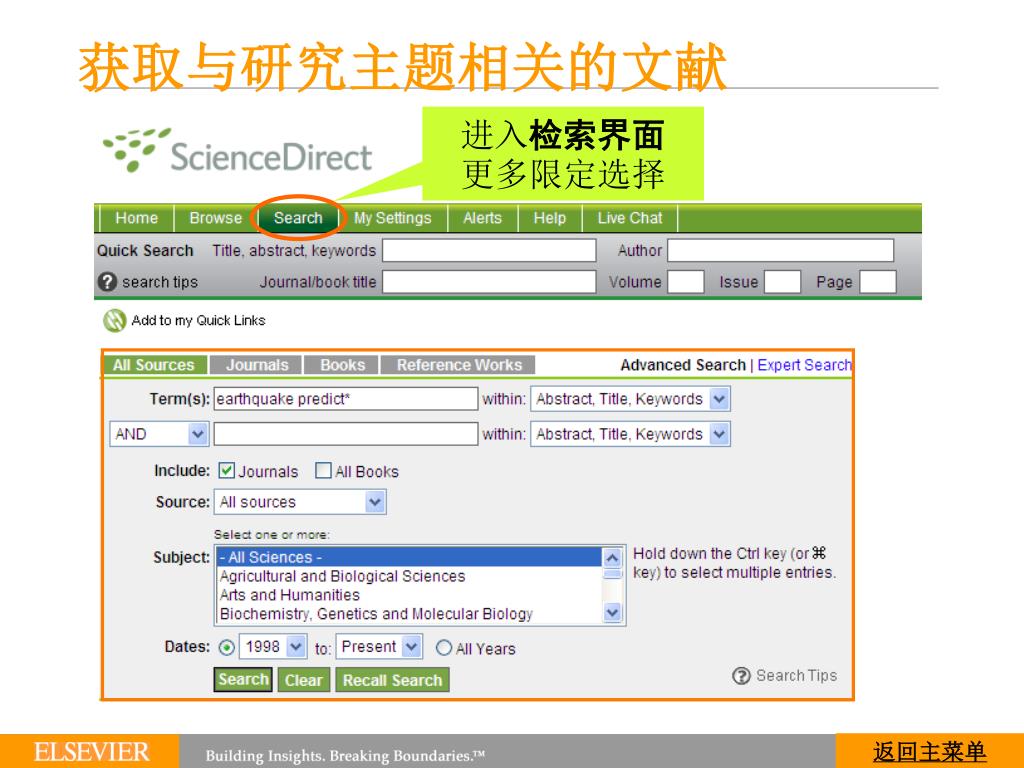Click the Recall Search button

[x=392, y=680]
